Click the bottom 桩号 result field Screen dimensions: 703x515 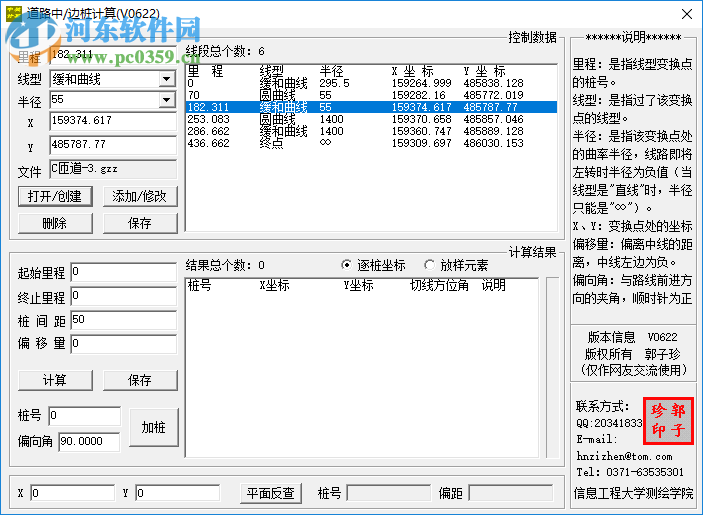point(389,493)
